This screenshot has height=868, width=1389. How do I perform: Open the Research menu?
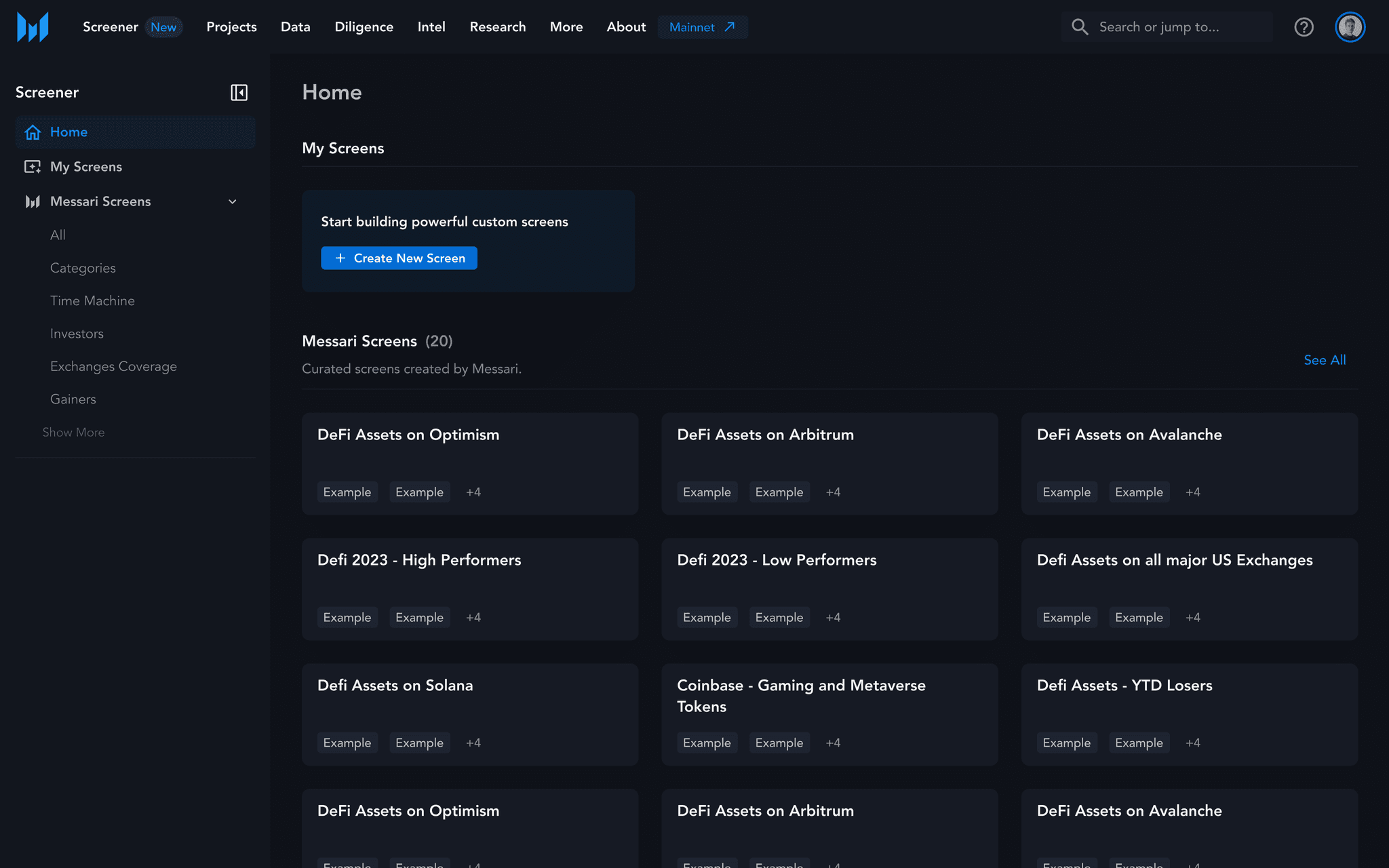point(498,27)
